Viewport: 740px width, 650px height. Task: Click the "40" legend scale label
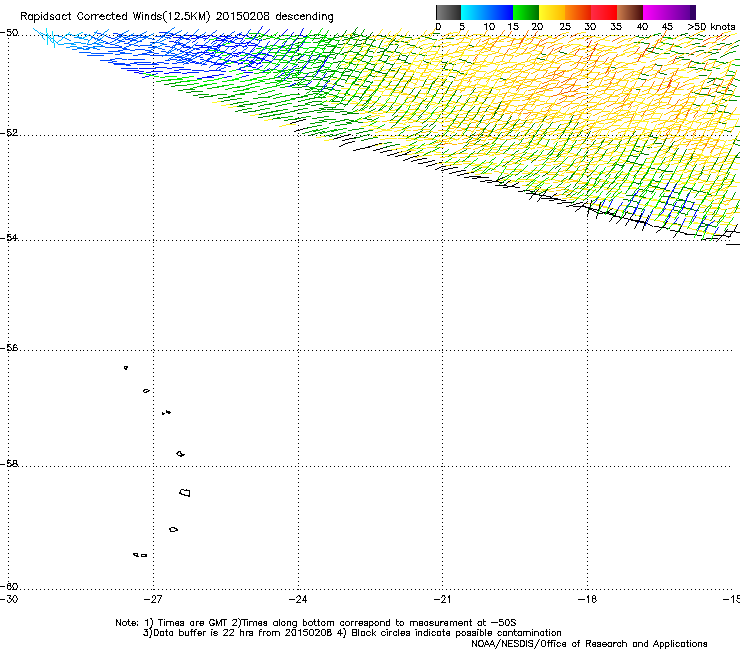(642, 27)
